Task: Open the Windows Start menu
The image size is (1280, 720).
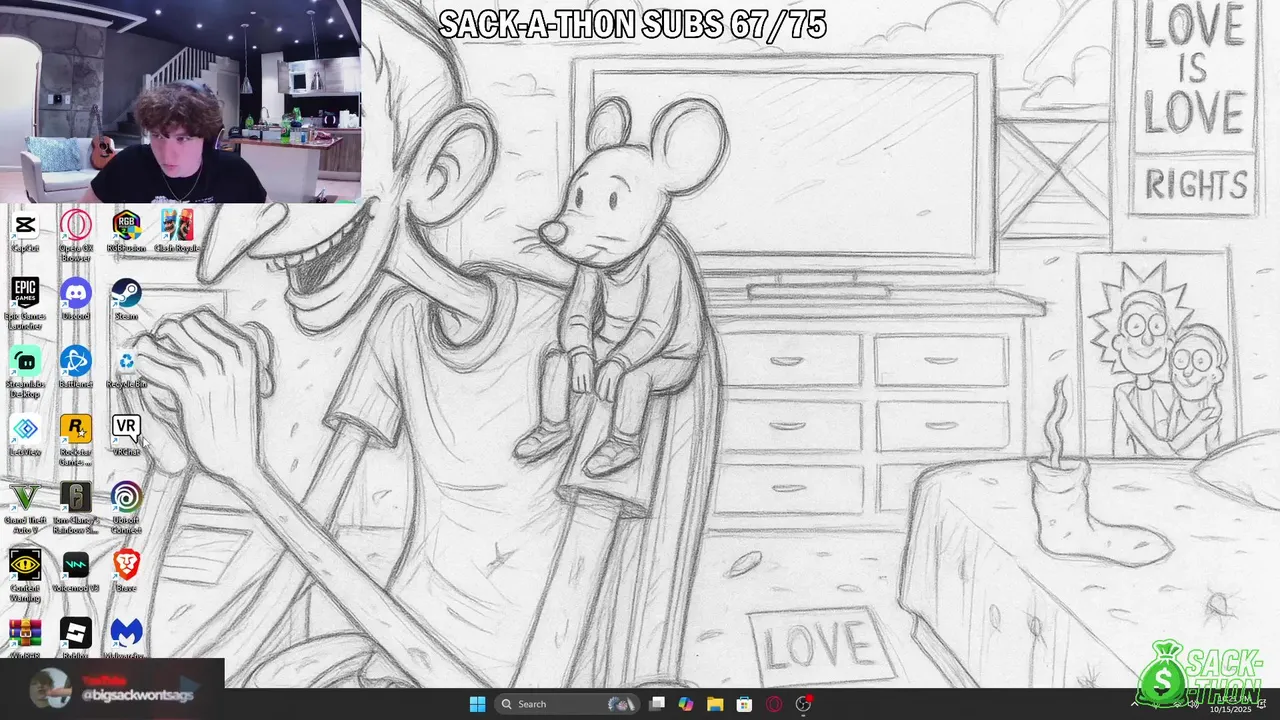Action: coord(477,704)
